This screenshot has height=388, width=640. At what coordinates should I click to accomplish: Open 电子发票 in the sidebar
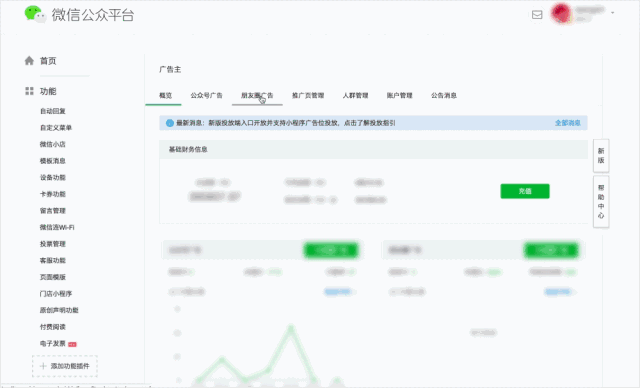53,344
